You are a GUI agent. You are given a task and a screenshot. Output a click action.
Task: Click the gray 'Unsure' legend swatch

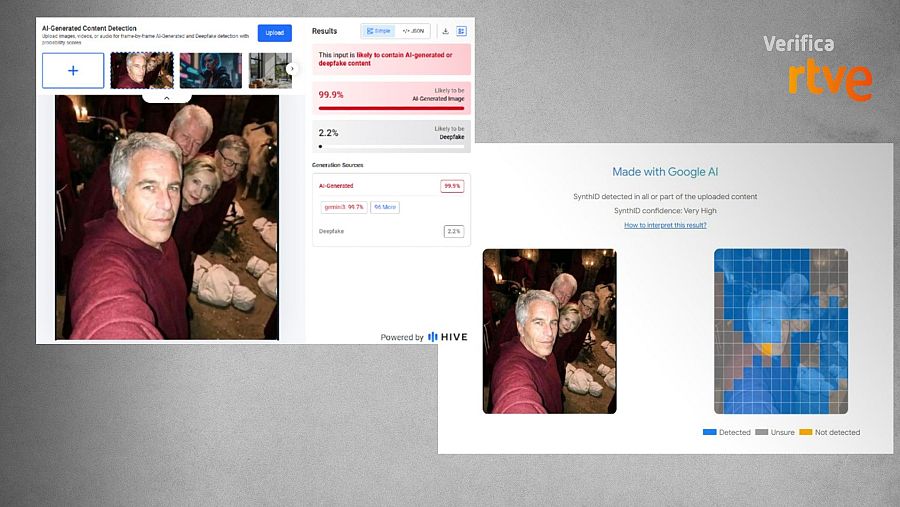point(762,432)
